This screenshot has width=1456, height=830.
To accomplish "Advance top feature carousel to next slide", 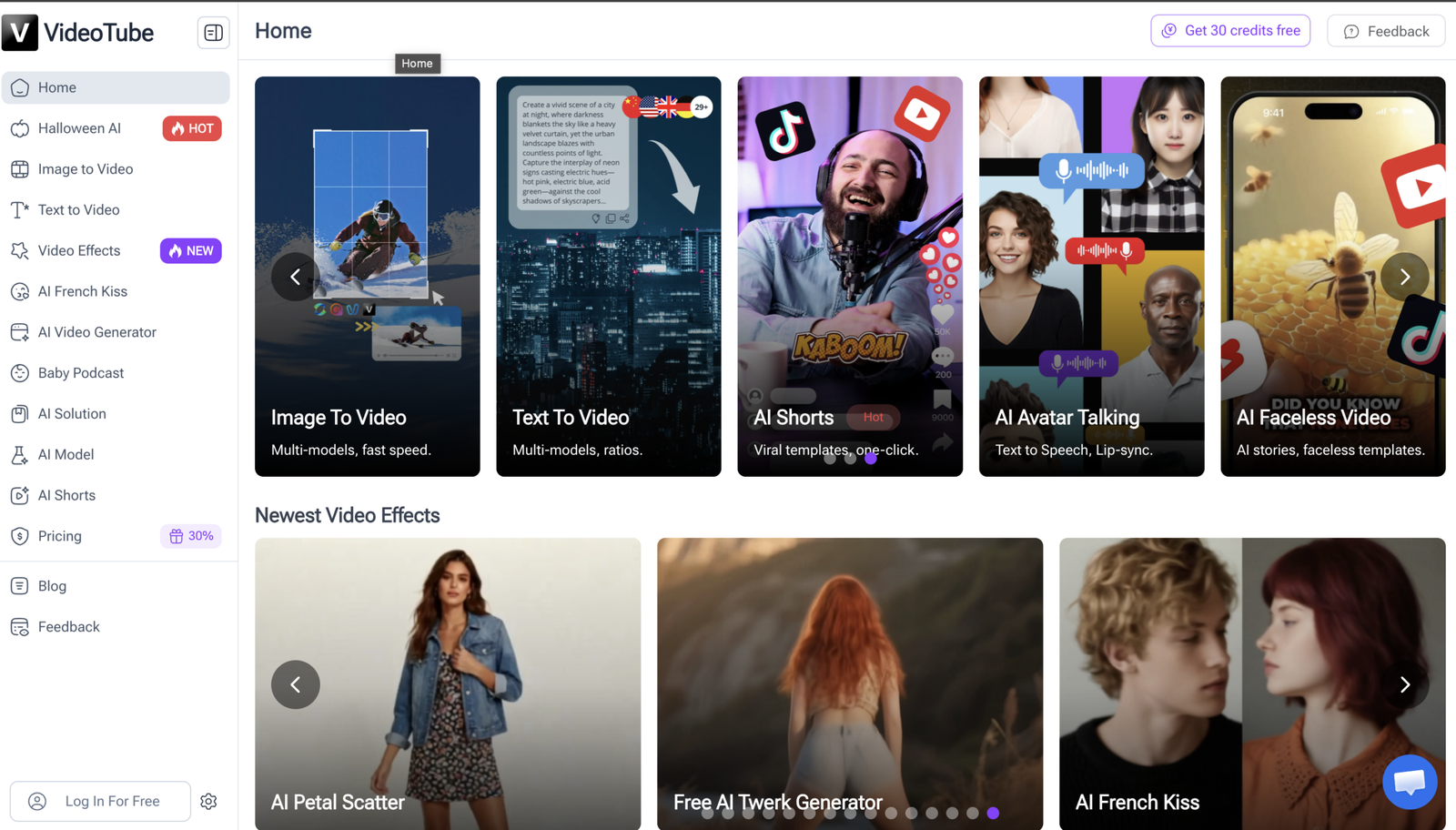I will tap(1404, 277).
